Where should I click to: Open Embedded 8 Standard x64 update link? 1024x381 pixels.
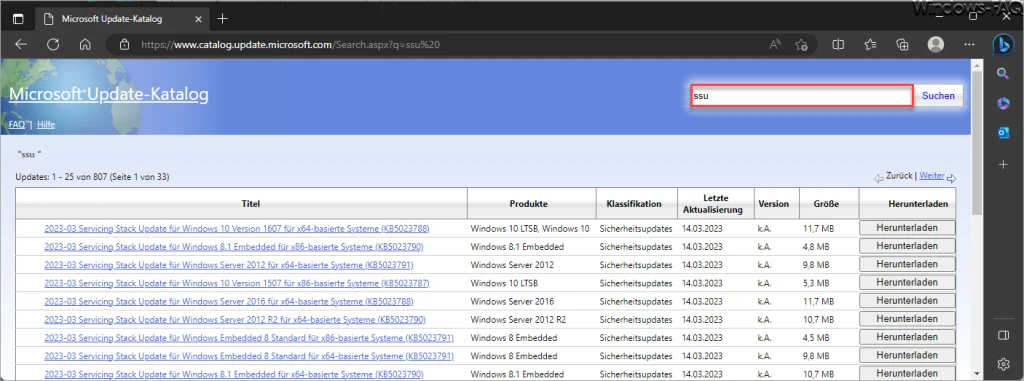(249, 357)
